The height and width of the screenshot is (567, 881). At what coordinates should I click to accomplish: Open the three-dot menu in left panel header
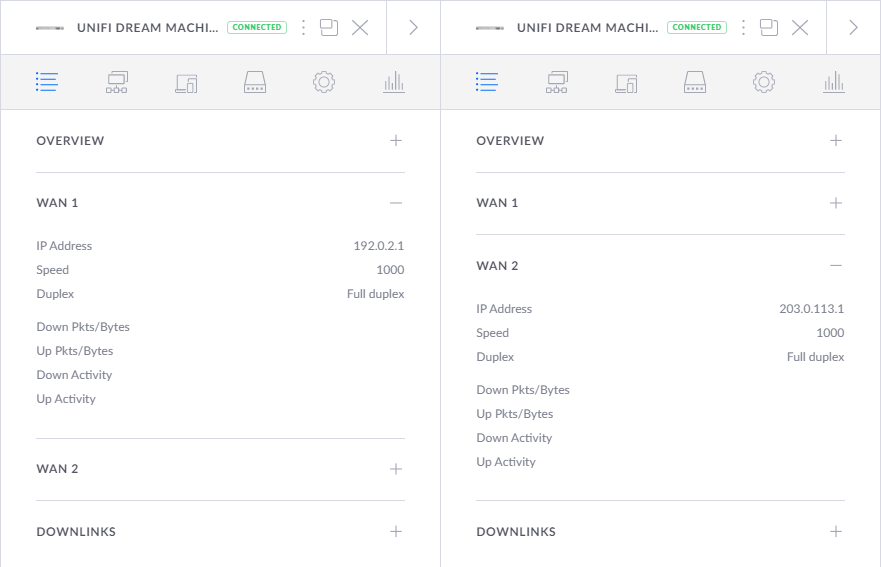(304, 28)
